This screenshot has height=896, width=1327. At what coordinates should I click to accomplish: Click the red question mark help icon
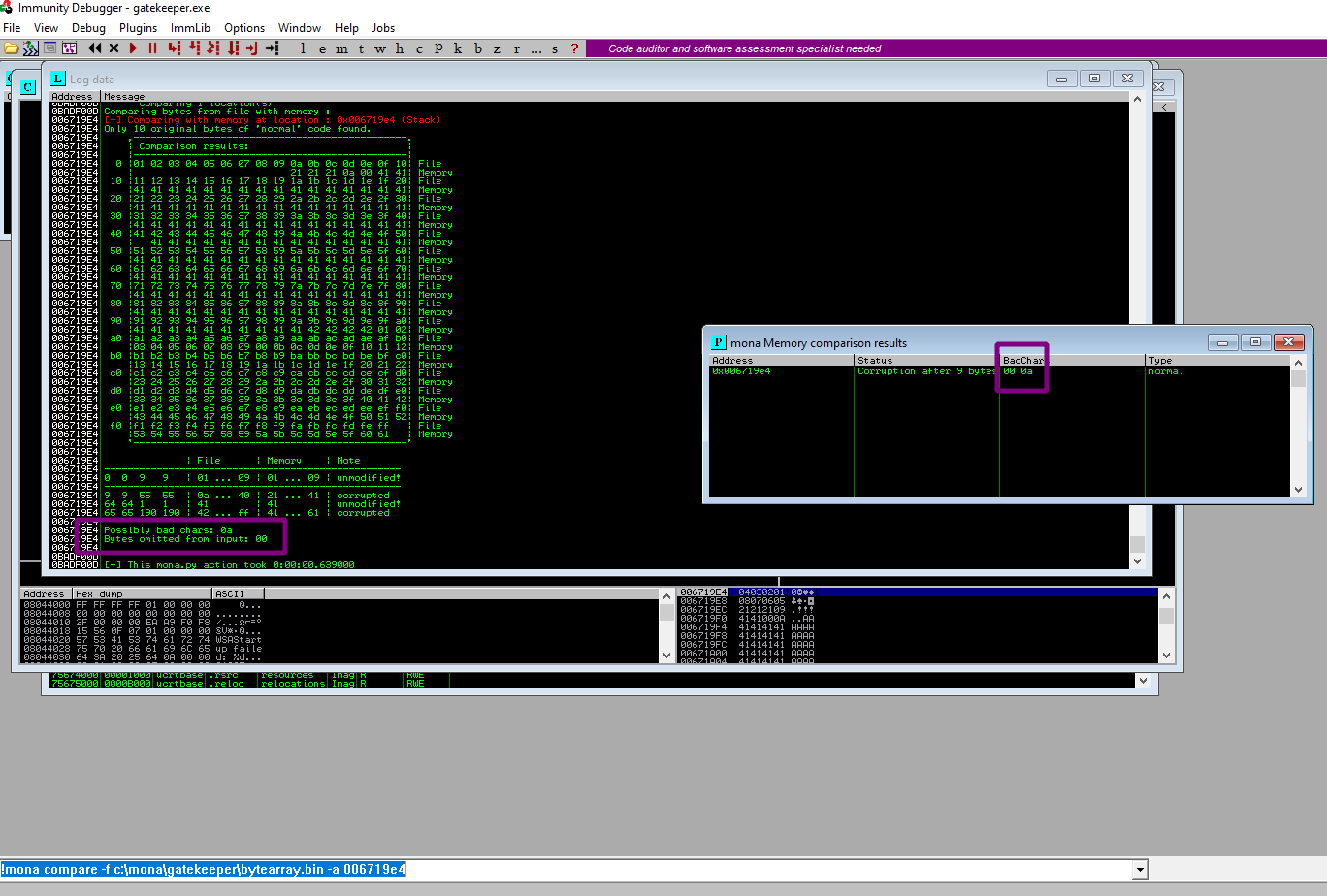[x=574, y=48]
